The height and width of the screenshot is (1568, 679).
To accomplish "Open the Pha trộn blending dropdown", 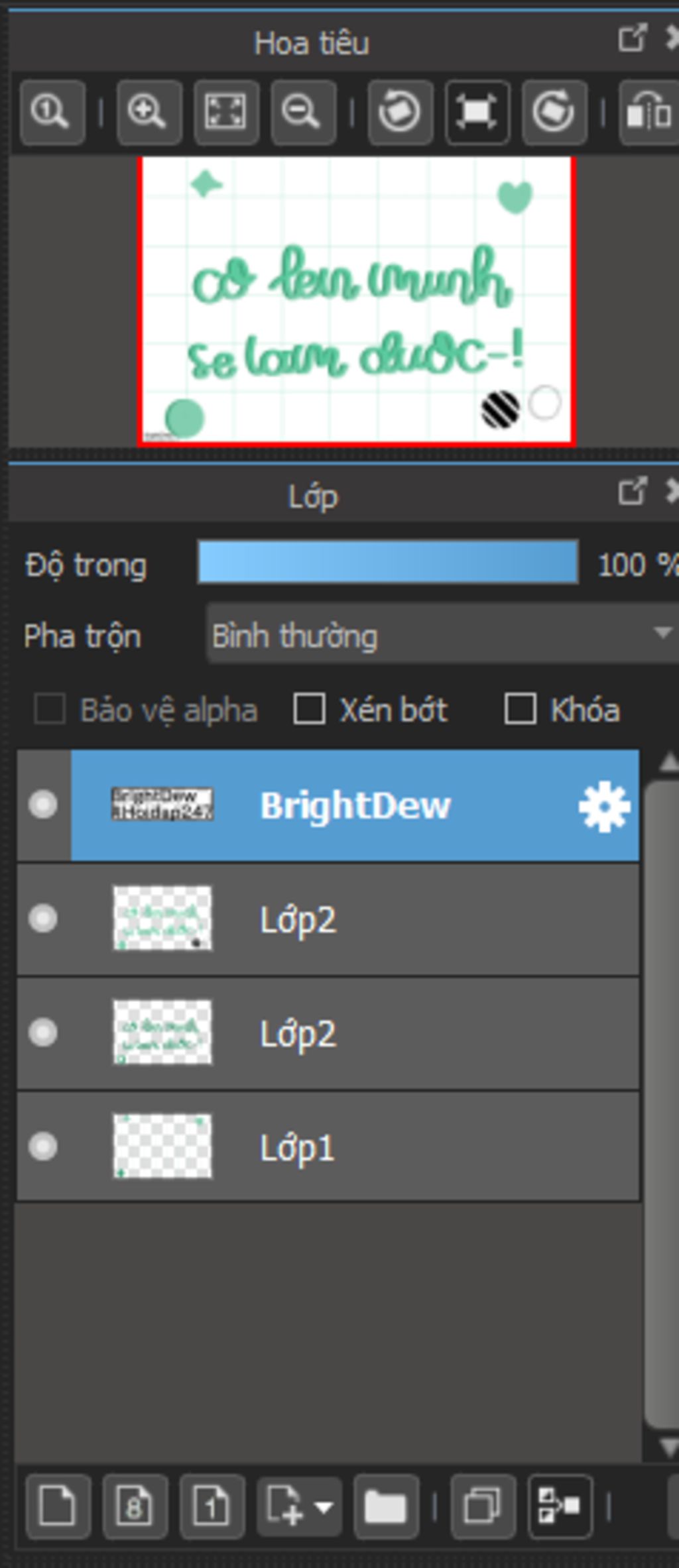I will 442,634.
